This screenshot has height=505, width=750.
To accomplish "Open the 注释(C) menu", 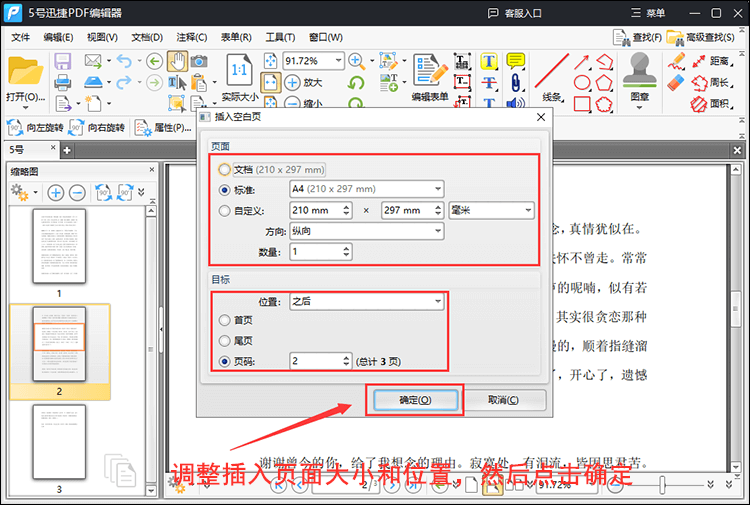I will (191, 37).
